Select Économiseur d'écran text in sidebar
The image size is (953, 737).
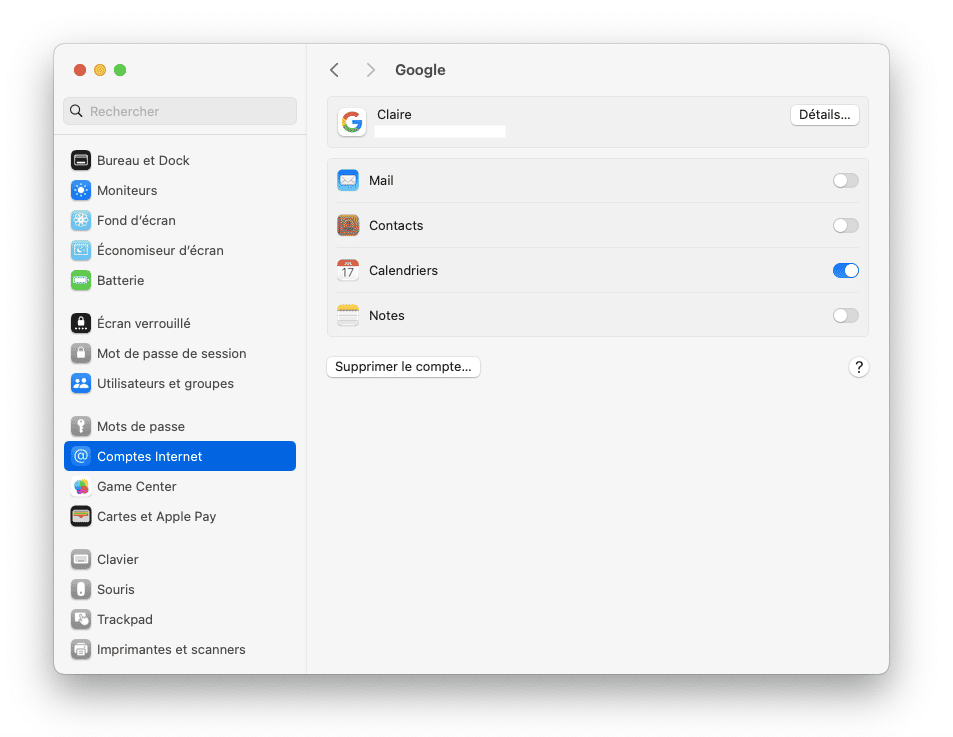tap(160, 250)
